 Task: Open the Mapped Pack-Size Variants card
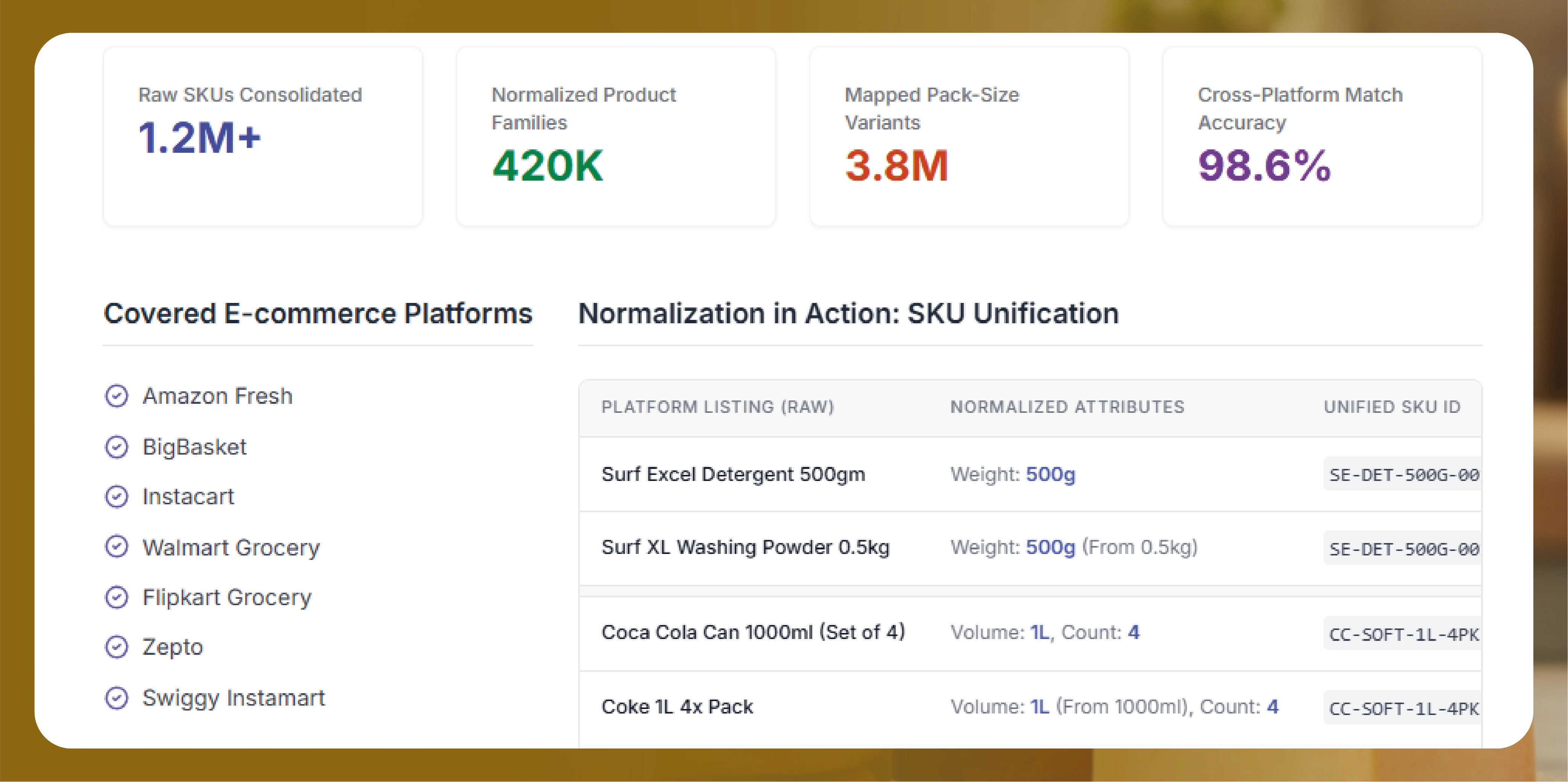968,137
